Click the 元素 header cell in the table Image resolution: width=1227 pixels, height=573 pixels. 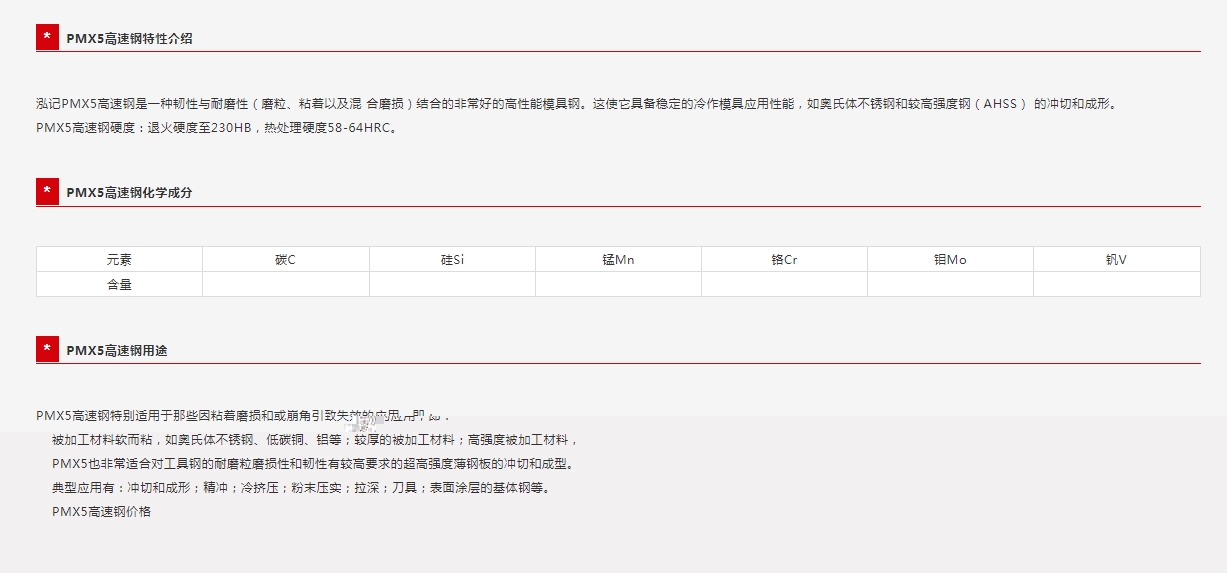pos(119,260)
